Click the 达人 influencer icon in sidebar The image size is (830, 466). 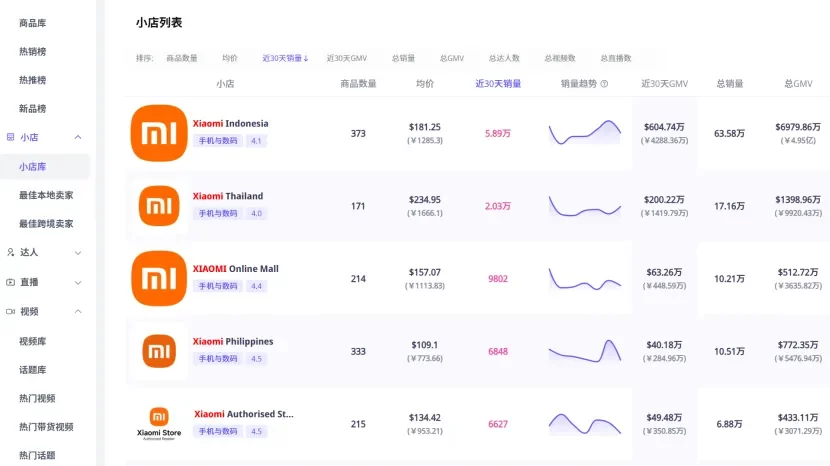[x=11, y=253]
